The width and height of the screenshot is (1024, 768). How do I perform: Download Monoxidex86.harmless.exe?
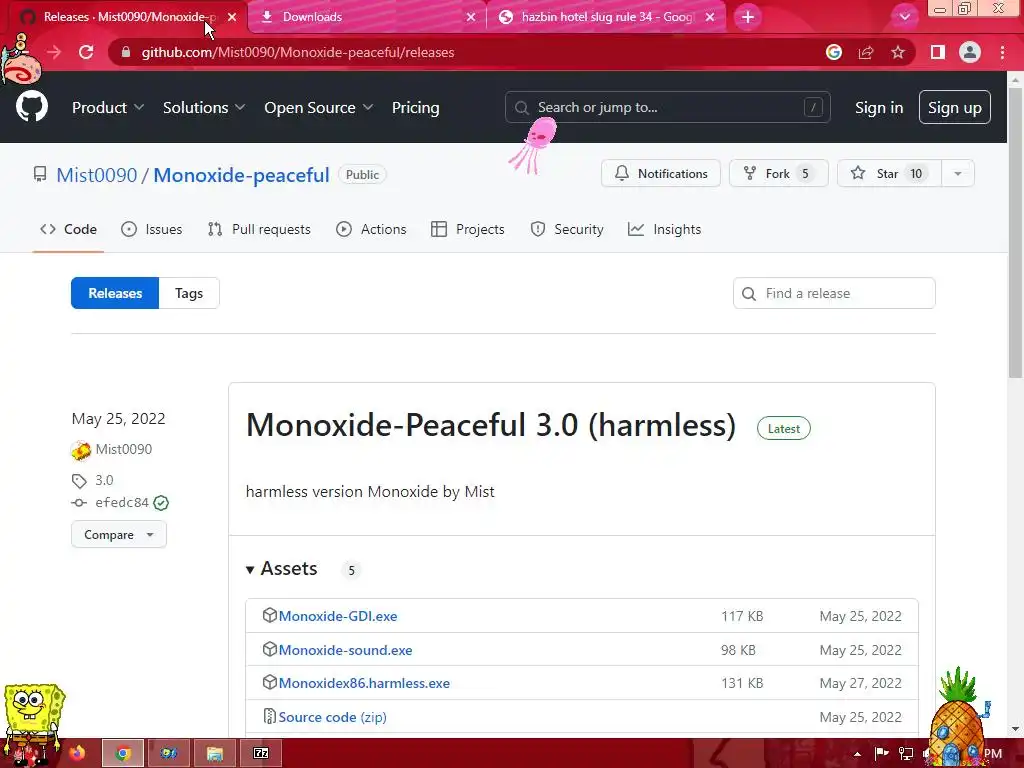tap(364, 683)
